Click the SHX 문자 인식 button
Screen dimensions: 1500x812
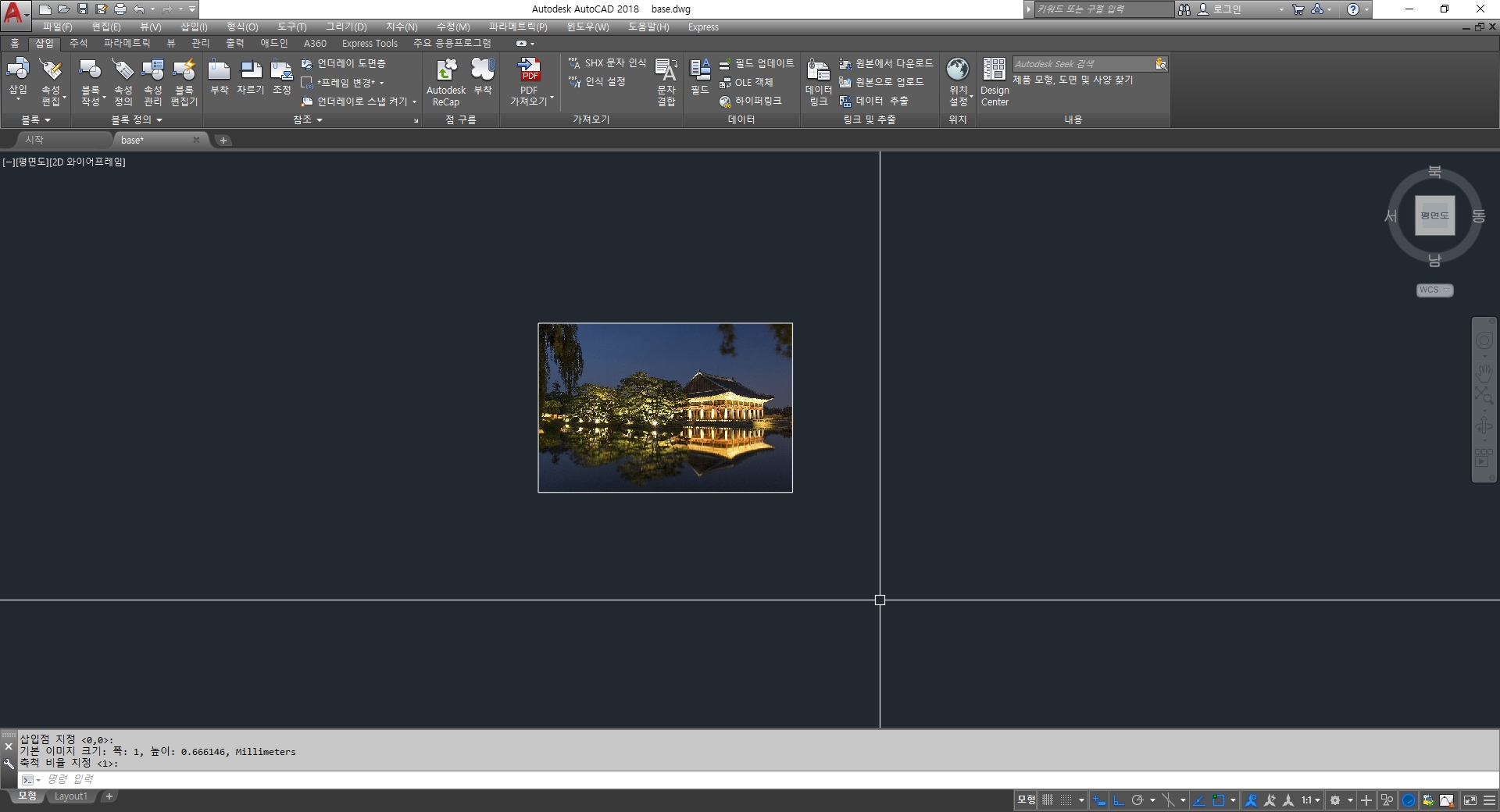tap(607, 62)
